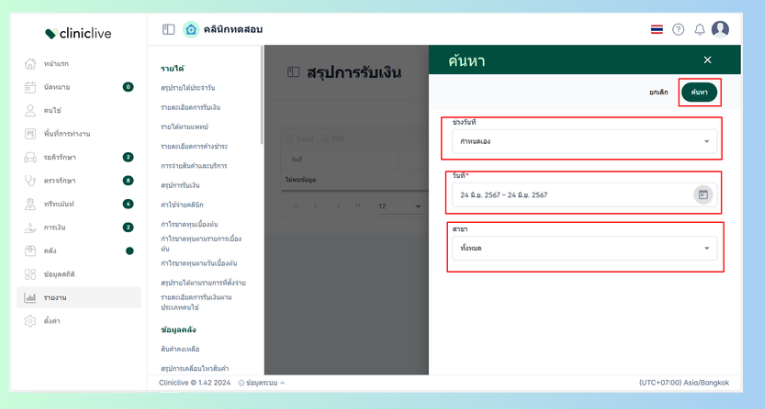Click the ไม่พบข้อมูล empty table row
Viewport: 765px width, 409px height.
(355, 180)
